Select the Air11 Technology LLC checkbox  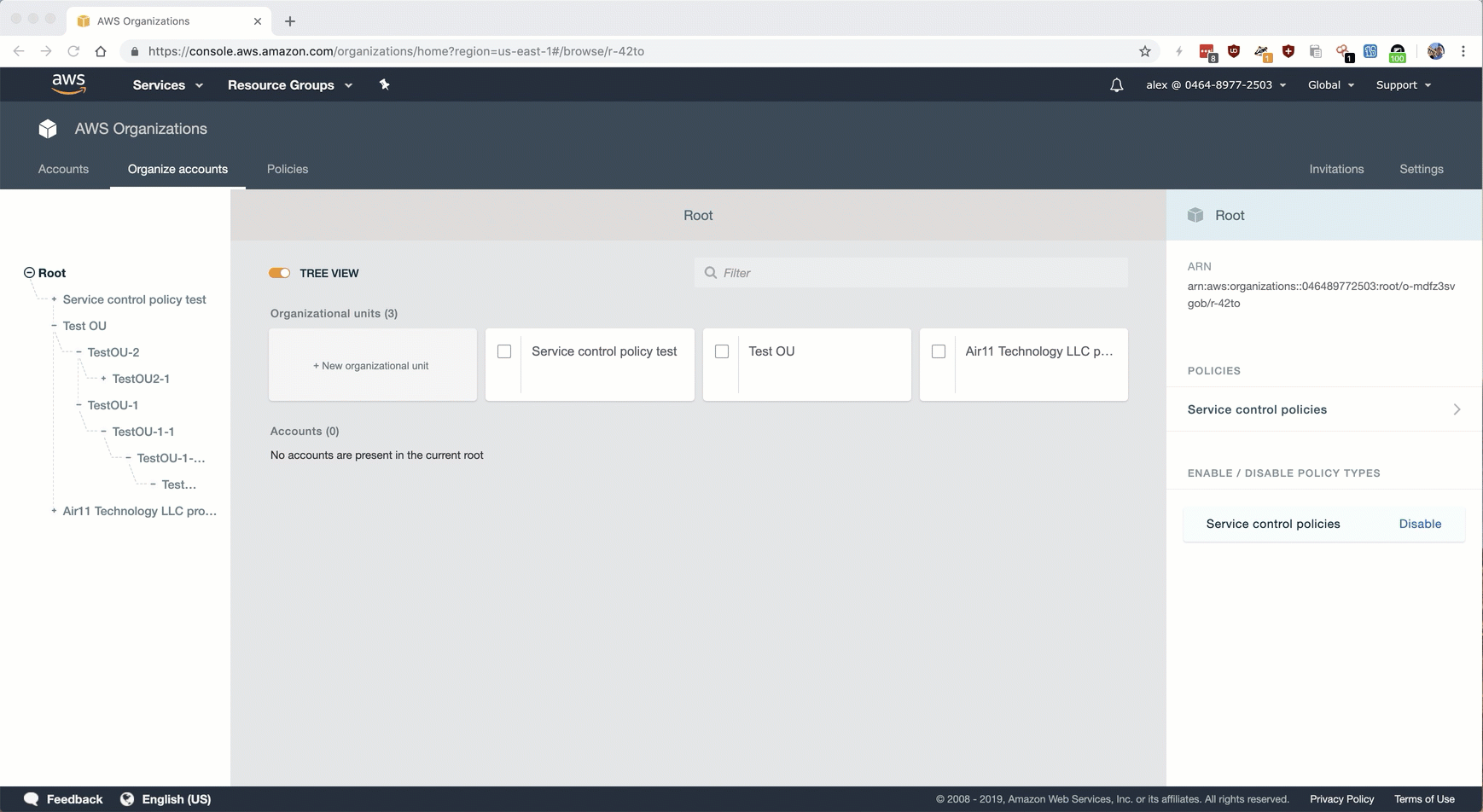click(x=939, y=351)
